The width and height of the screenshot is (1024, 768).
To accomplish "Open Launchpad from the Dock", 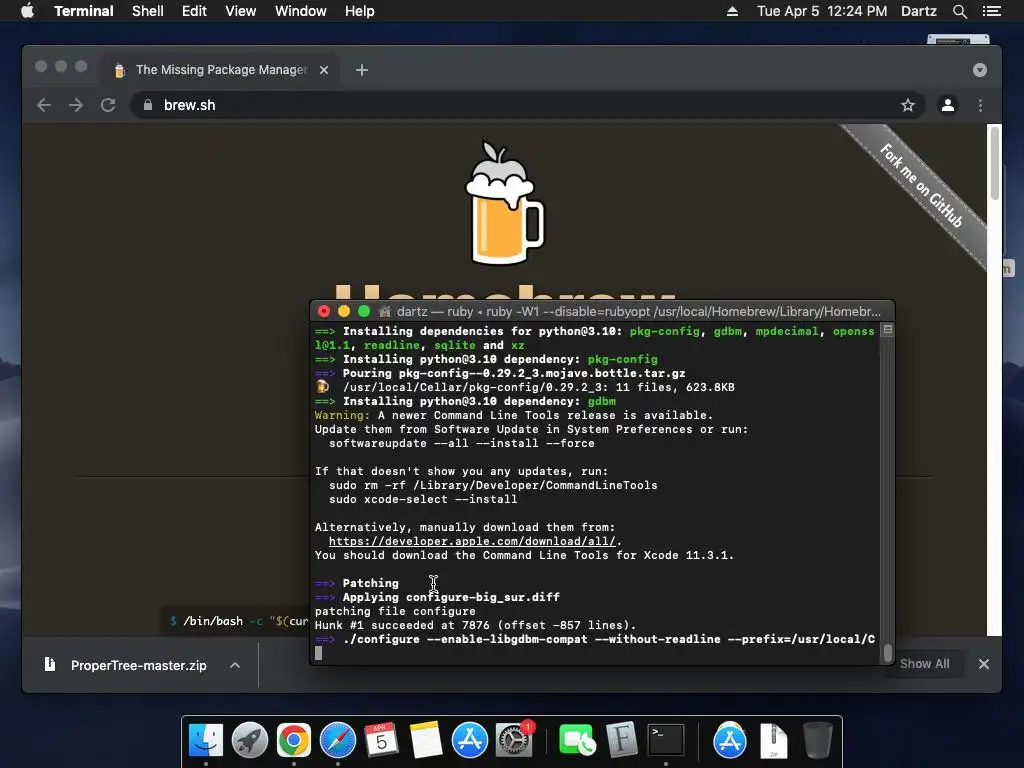I will click(x=249, y=741).
